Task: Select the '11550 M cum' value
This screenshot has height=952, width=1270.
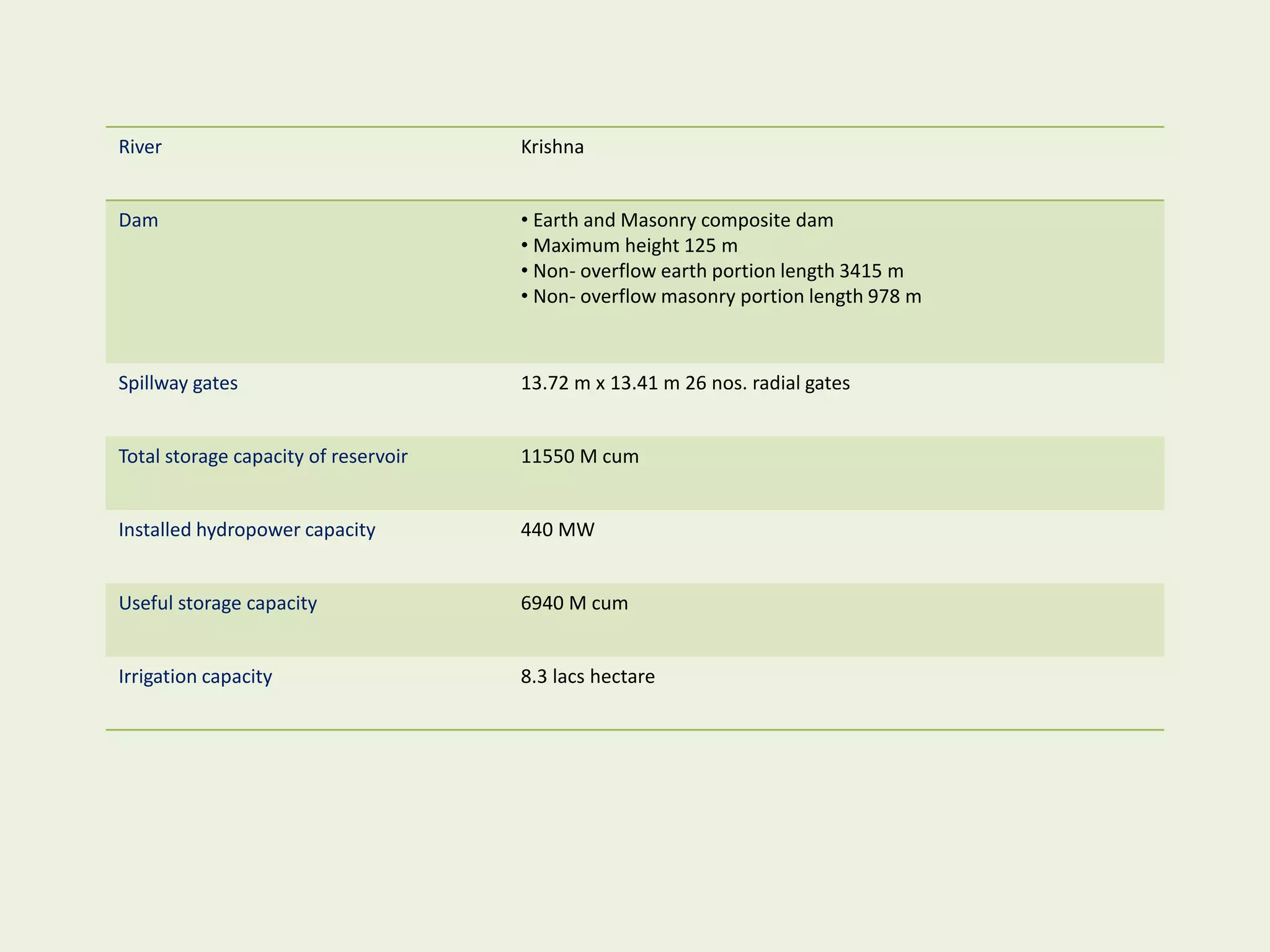Action: click(x=579, y=456)
